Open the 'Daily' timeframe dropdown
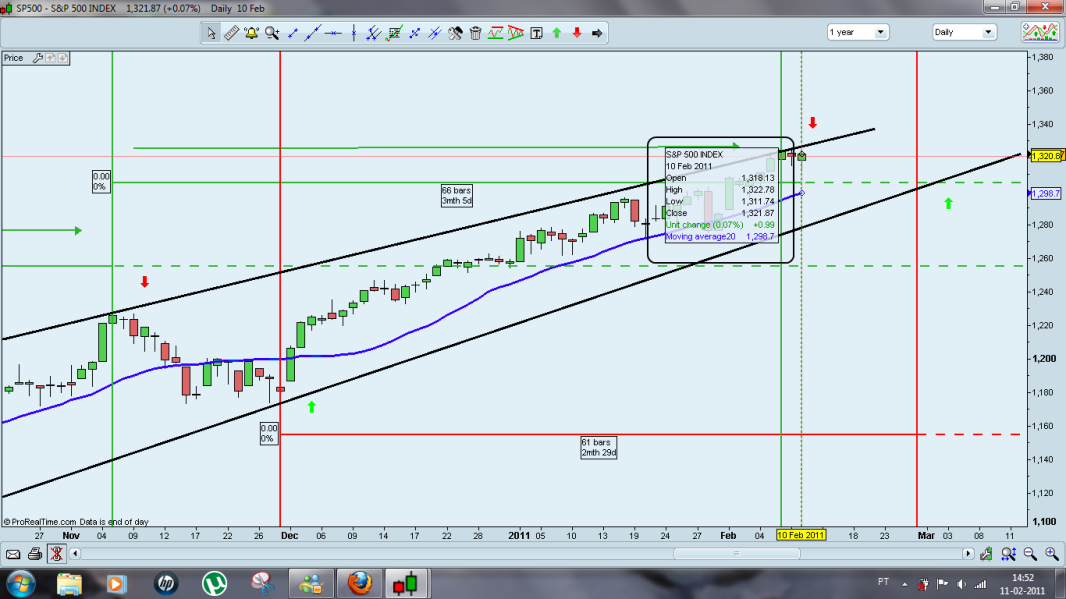This screenshot has height=599, width=1066. point(964,32)
